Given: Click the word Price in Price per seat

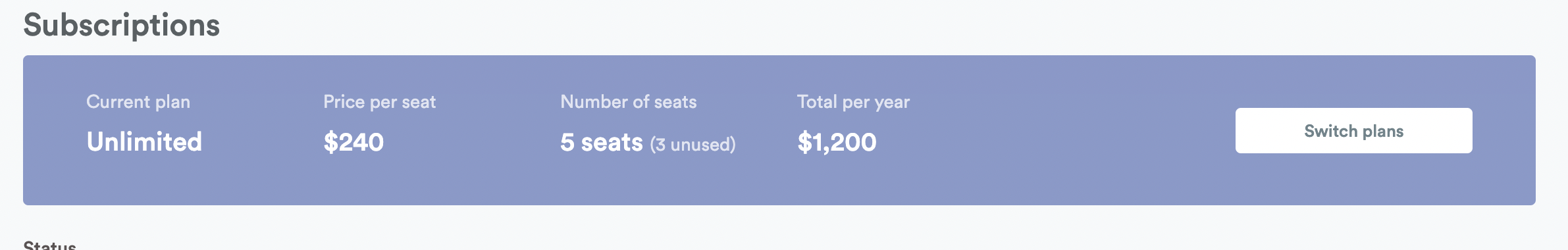Looking at the screenshot, I should pos(344,102).
